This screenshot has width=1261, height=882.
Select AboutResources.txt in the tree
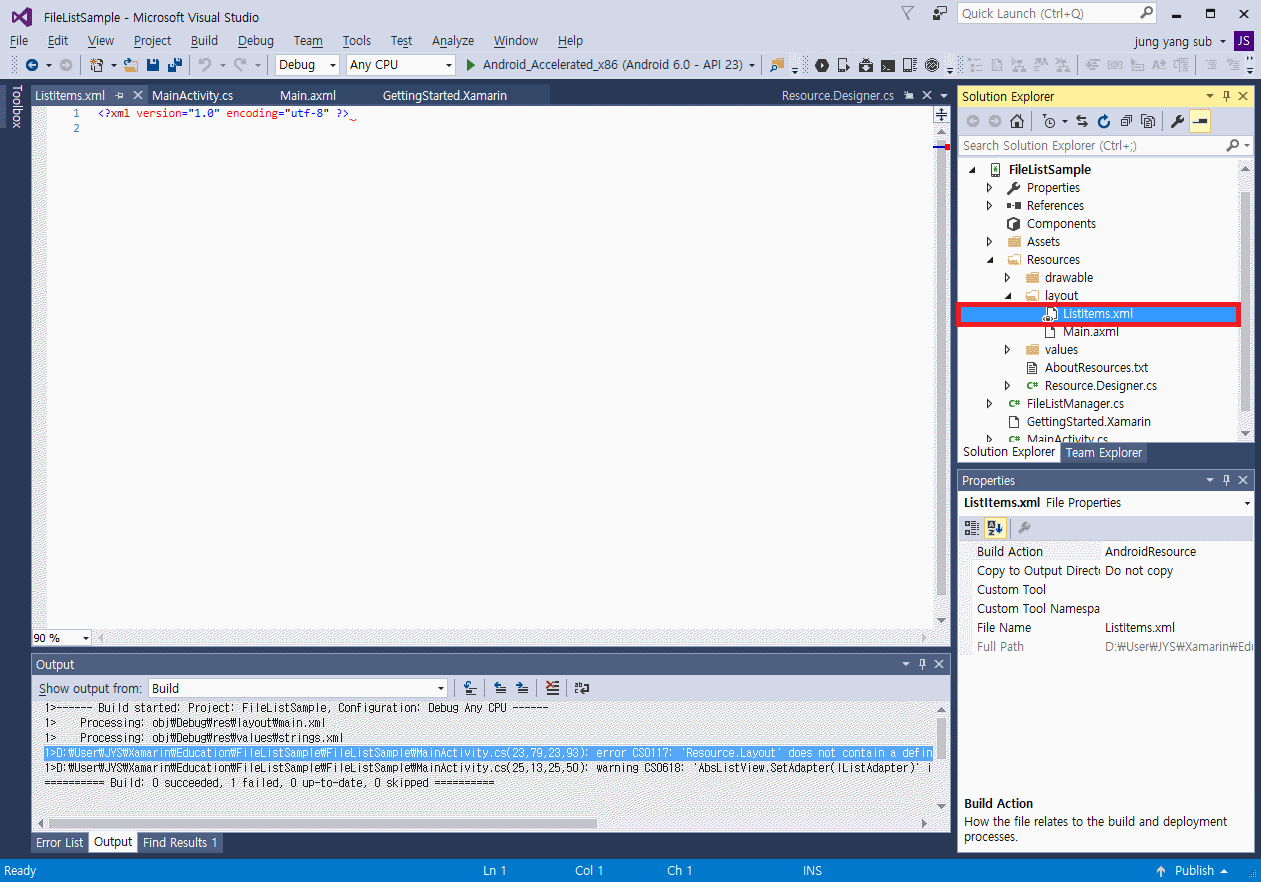[x=1096, y=368]
